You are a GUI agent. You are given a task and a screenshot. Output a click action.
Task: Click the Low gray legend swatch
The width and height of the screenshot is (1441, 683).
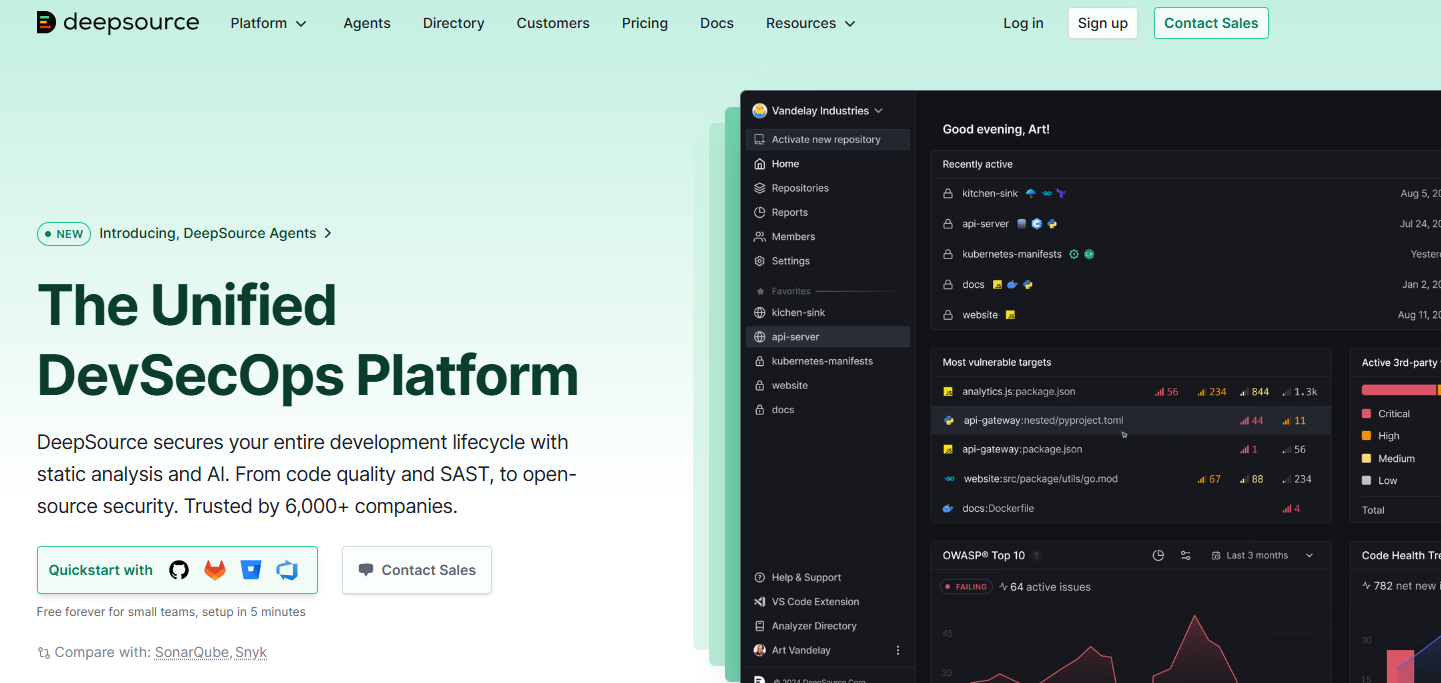click(1367, 481)
